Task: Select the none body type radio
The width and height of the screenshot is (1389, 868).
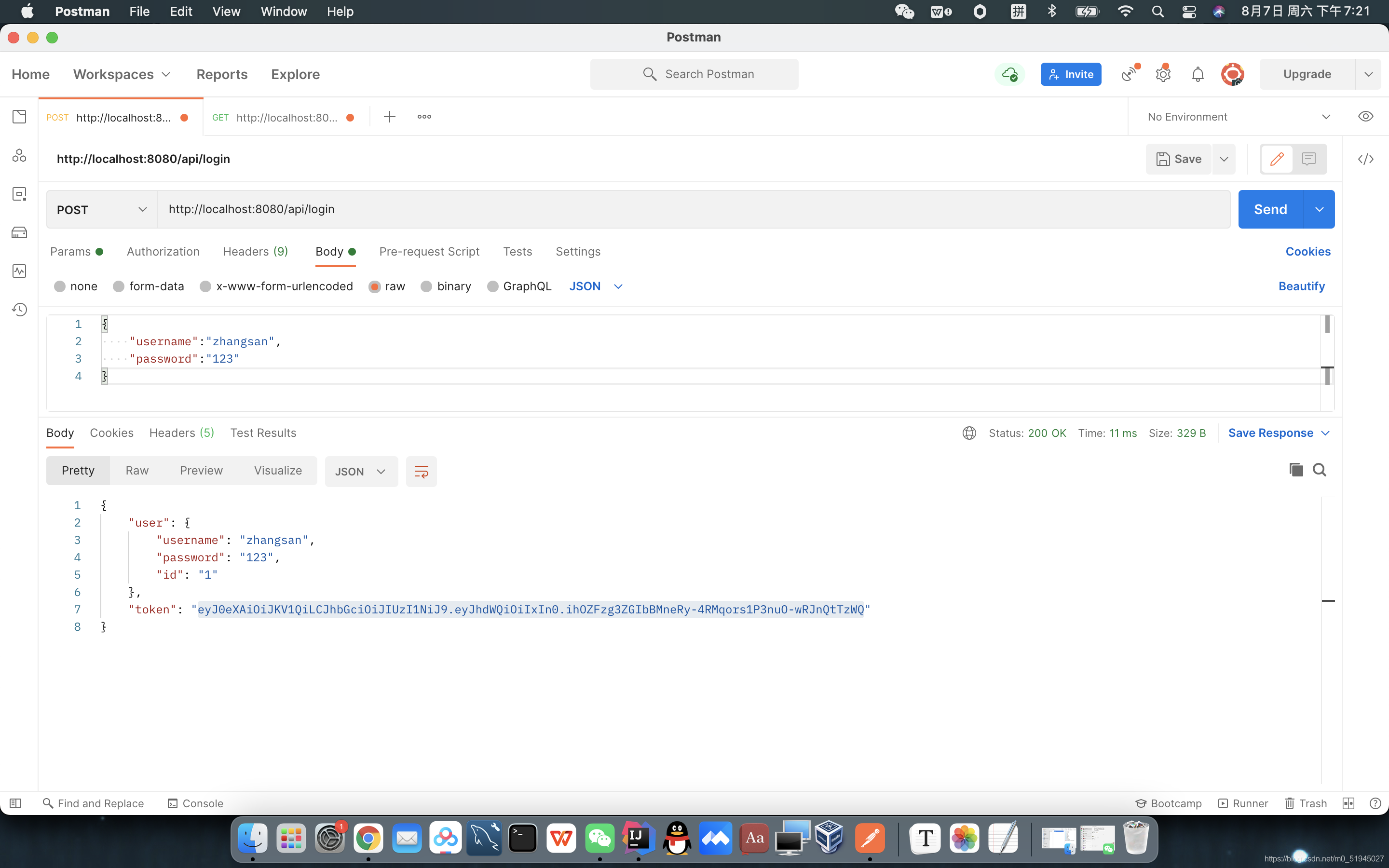Action: pos(60,286)
